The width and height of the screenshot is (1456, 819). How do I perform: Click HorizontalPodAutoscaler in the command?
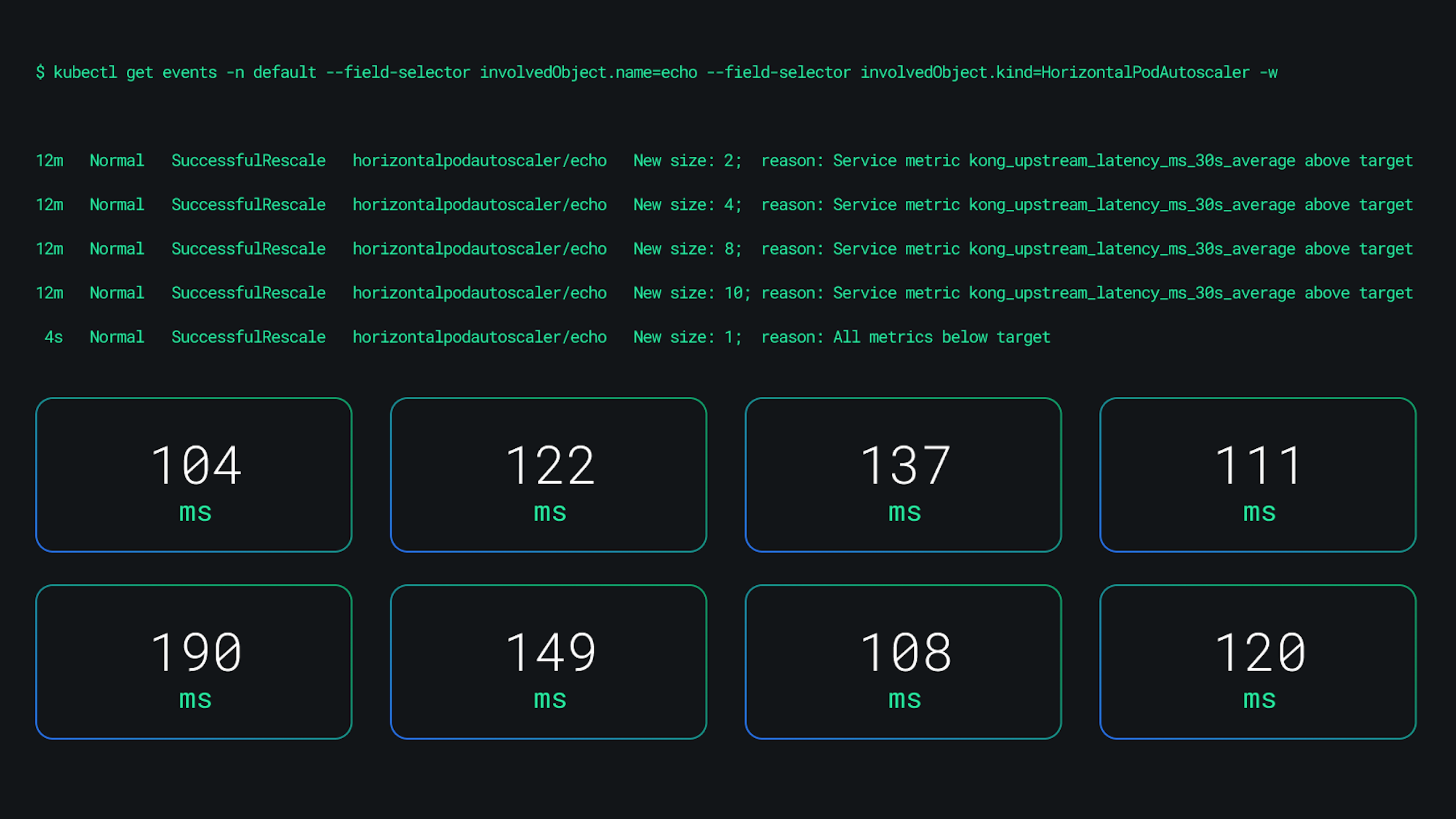[1145, 73]
